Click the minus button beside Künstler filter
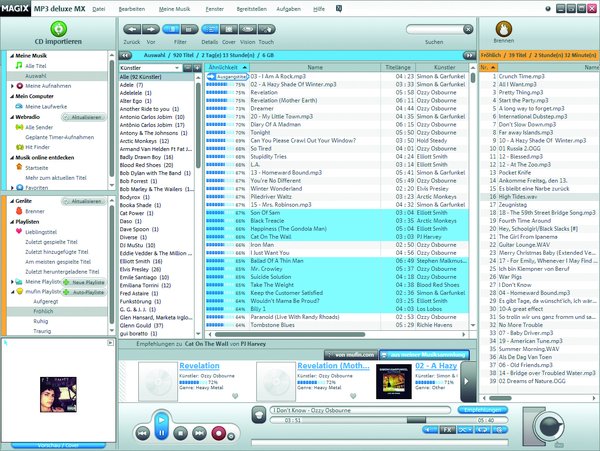This screenshot has height=451, width=600. tap(187, 68)
